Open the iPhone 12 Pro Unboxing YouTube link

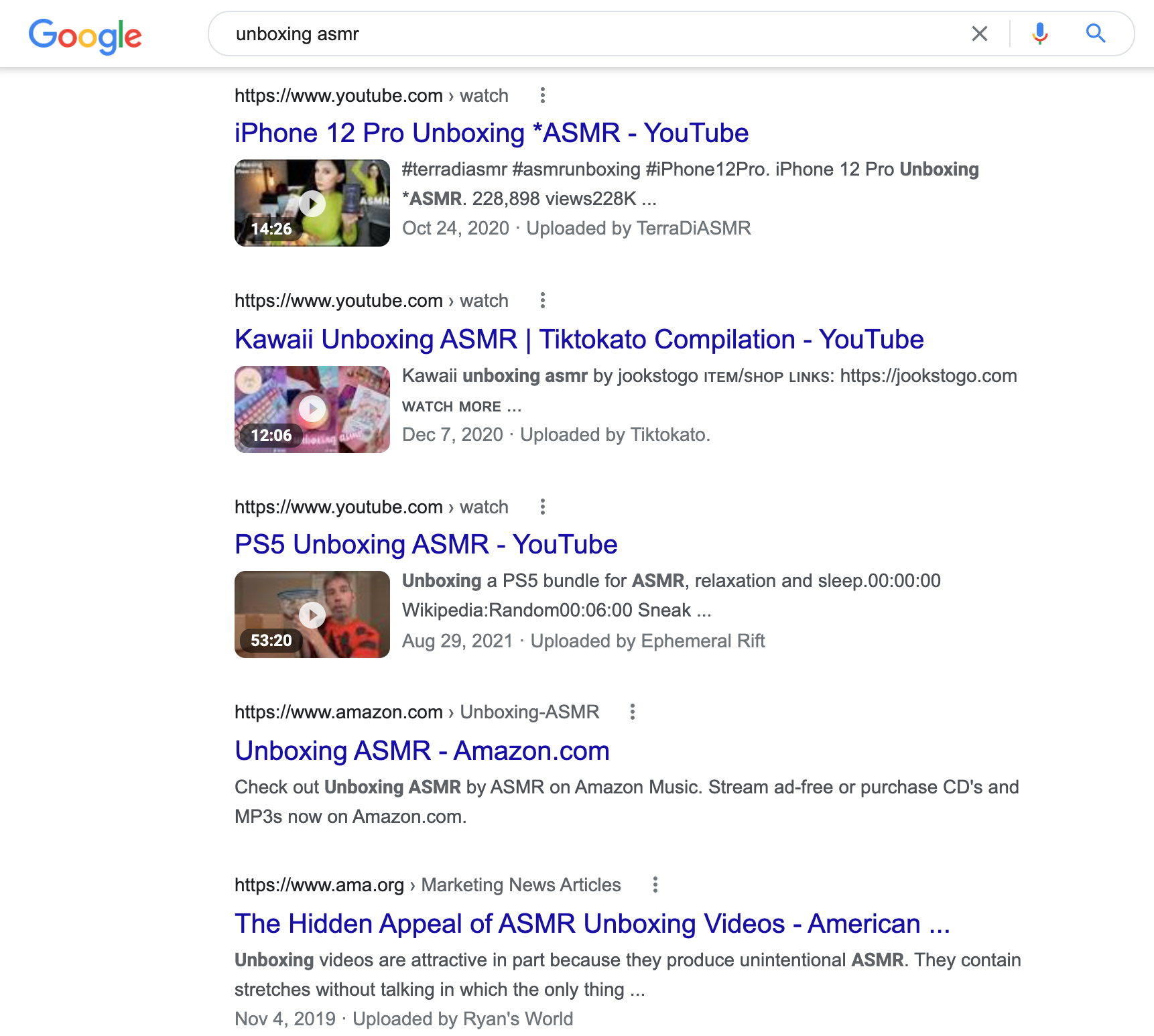point(491,133)
